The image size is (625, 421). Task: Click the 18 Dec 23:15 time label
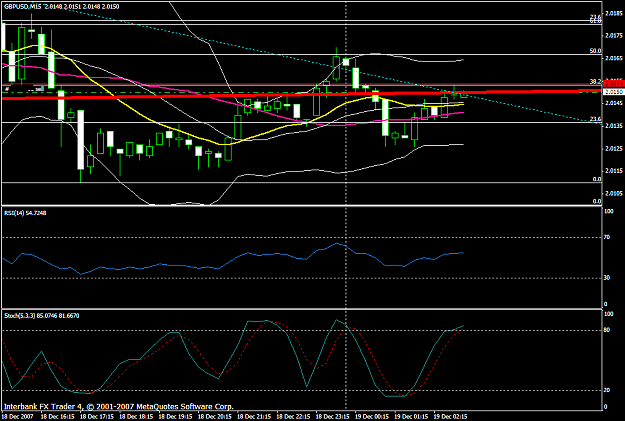(x=333, y=416)
